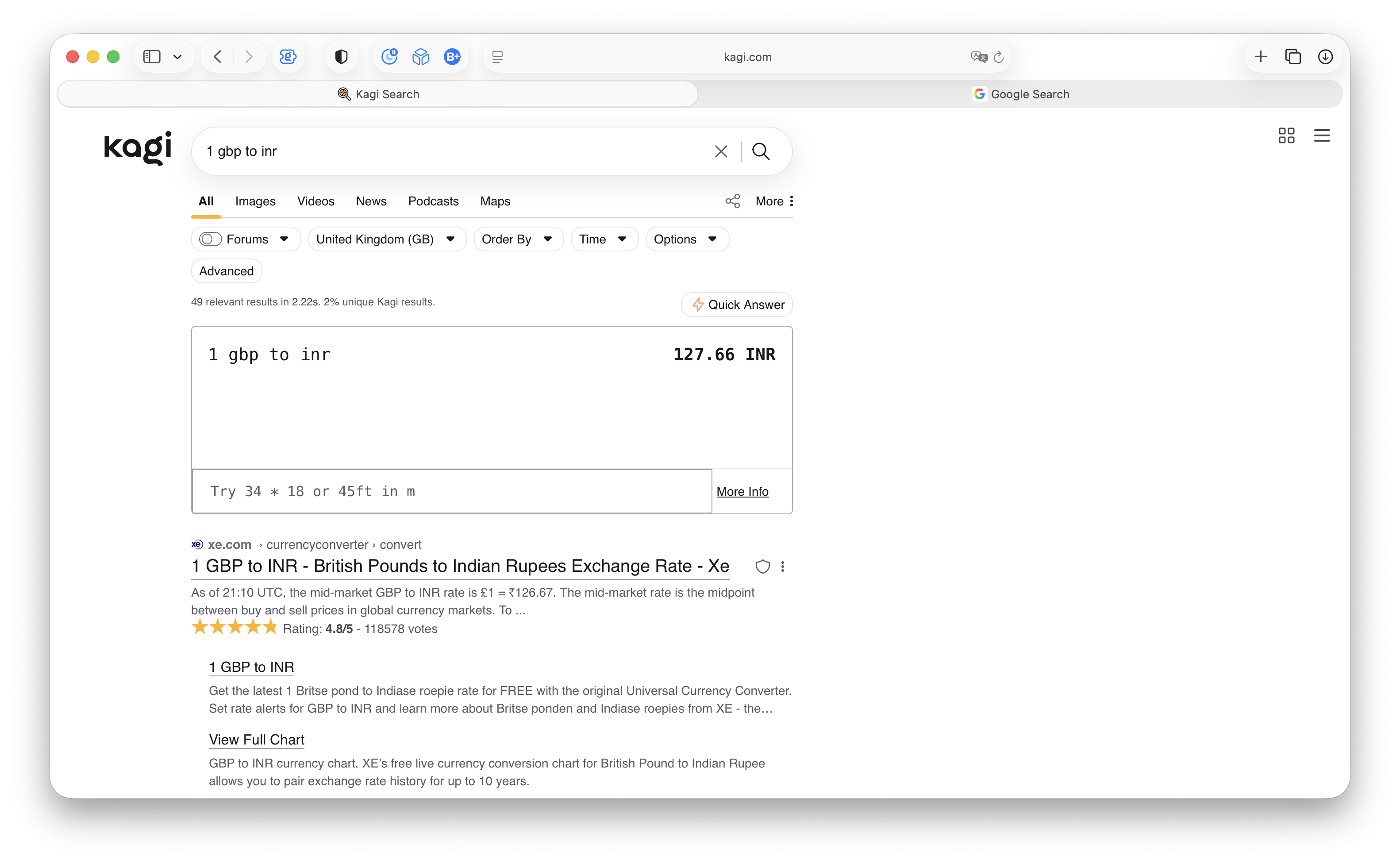Image resolution: width=1400 pixels, height=864 pixels.
Task: Expand the Time filter dropdown
Action: click(x=604, y=239)
